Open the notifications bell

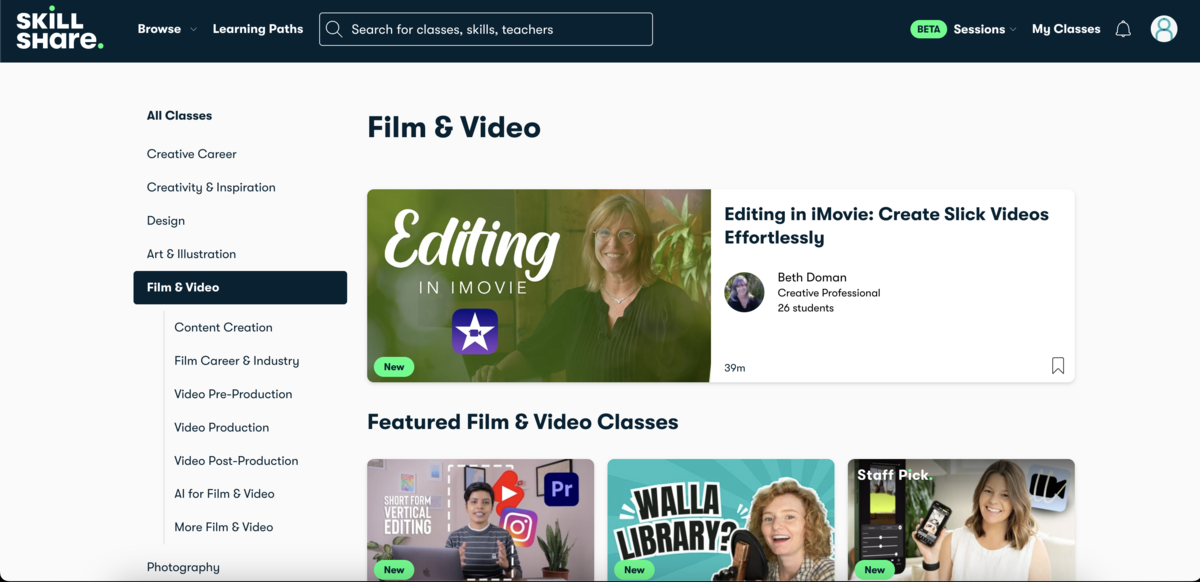tap(1123, 29)
